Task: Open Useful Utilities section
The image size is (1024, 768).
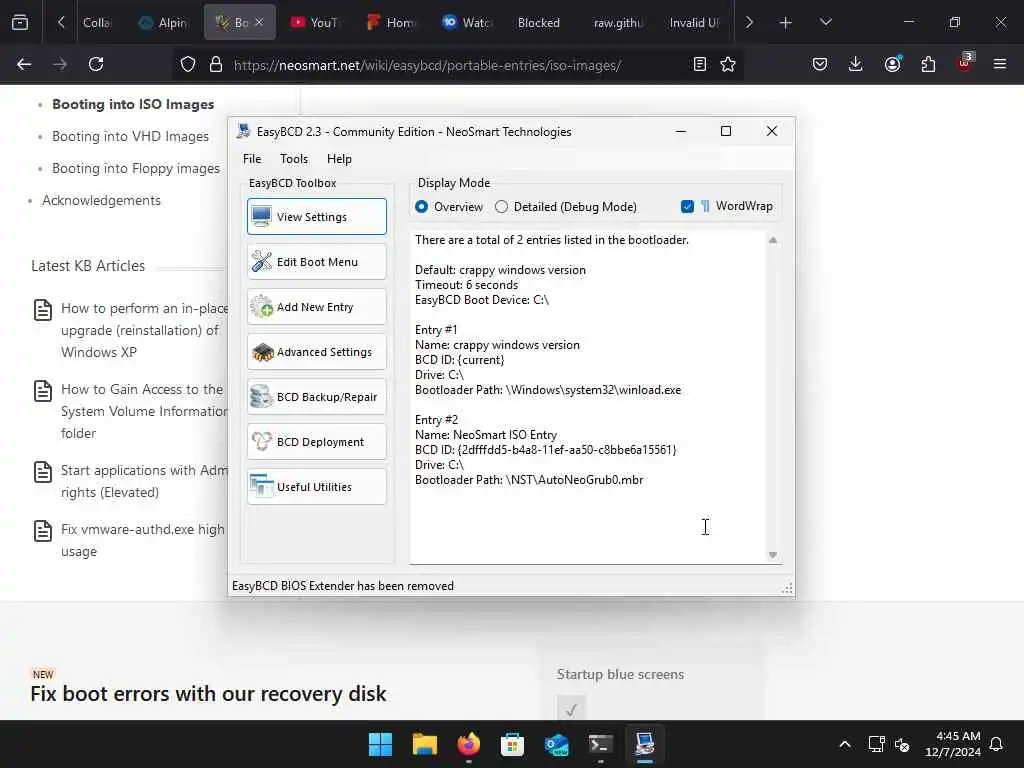Action: [317, 487]
